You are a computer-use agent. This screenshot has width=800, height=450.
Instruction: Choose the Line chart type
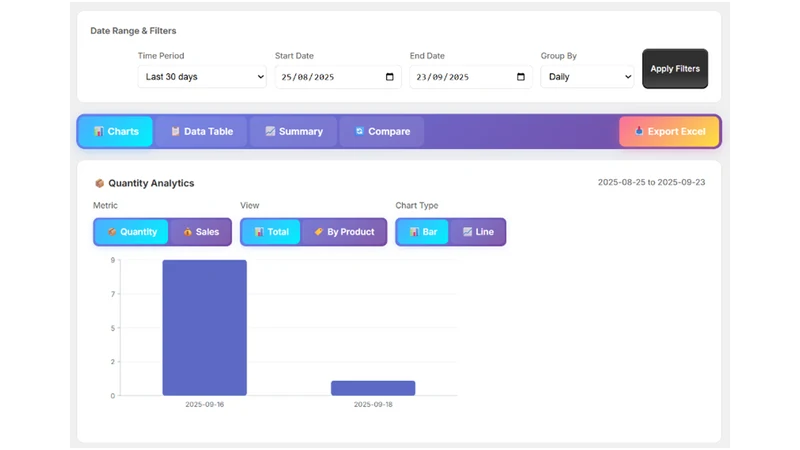478,232
